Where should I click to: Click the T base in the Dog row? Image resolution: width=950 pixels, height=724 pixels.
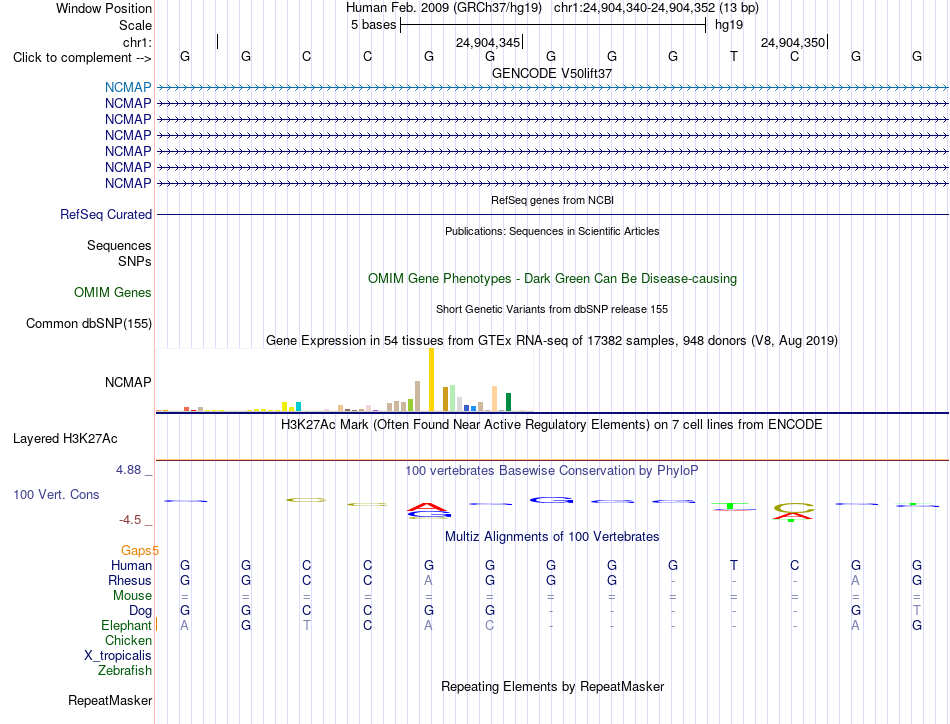pos(917,610)
